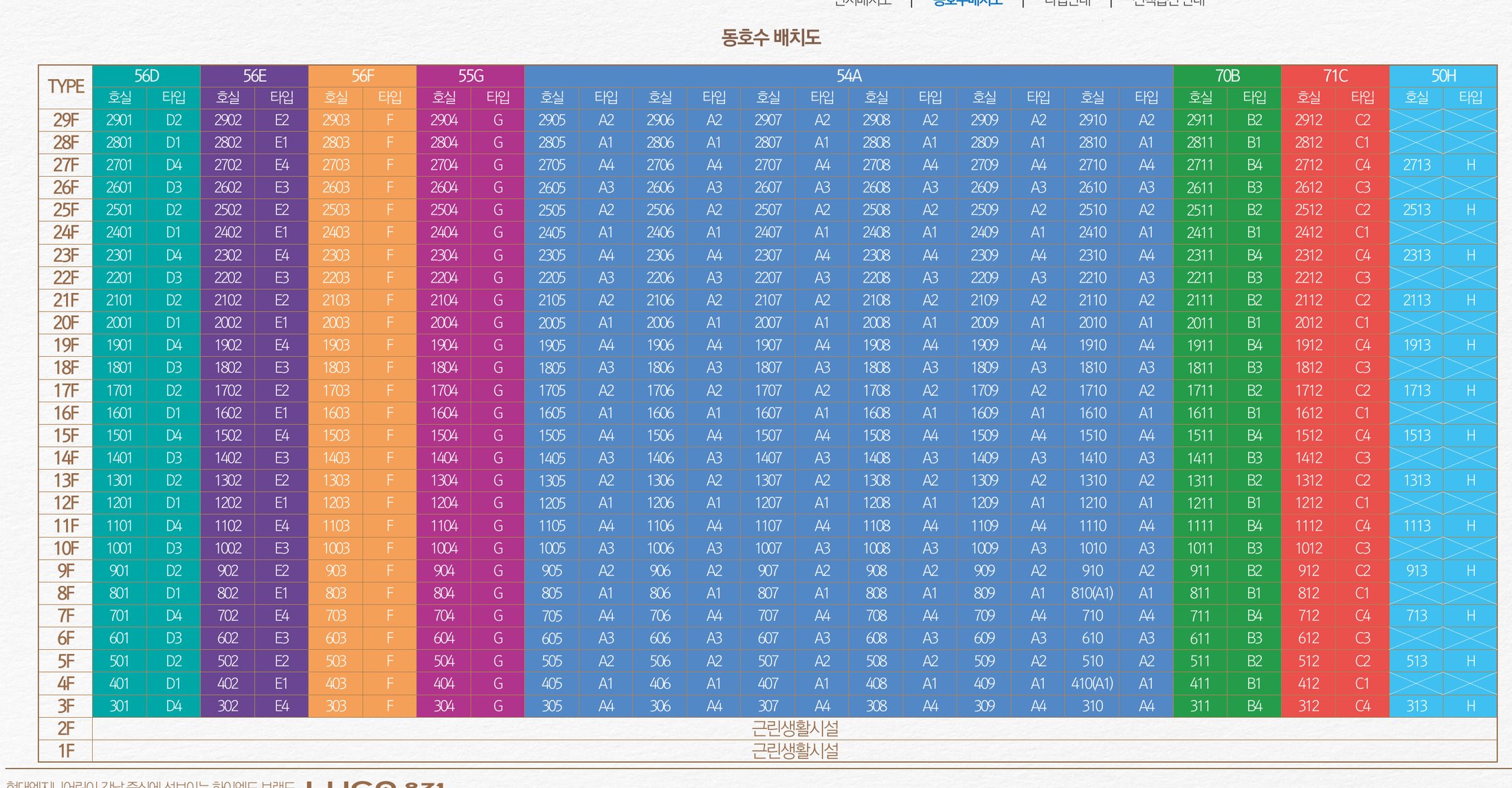The image size is (1512, 788).
Task: Select the 410(A1) unit cell
Action: (1092, 683)
